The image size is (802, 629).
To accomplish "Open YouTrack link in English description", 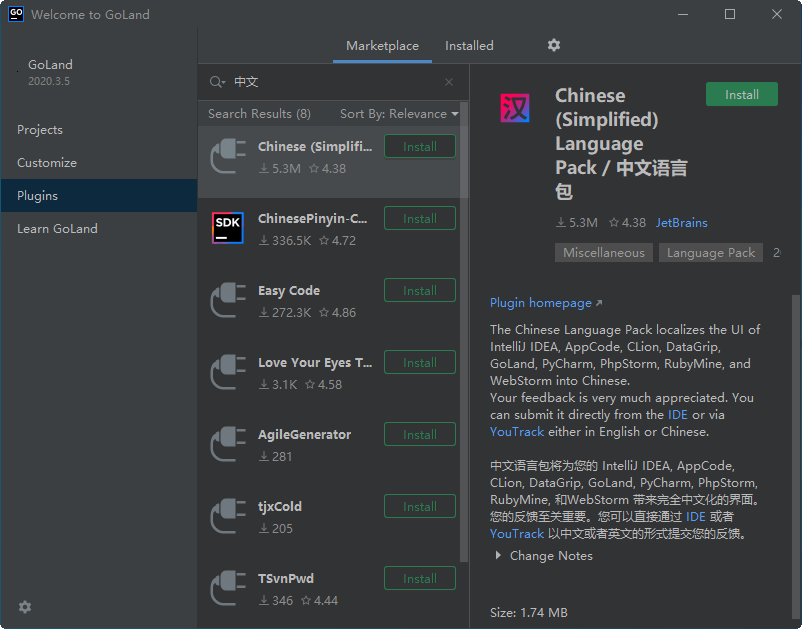I will (x=517, y=432).
